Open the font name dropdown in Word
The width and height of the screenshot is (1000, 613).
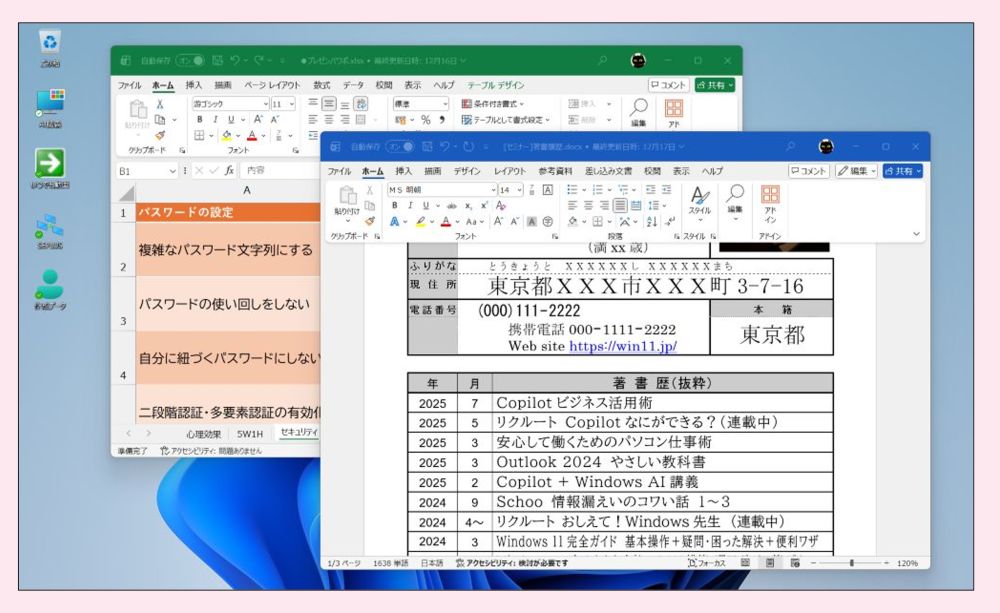(x=492, y=189)
